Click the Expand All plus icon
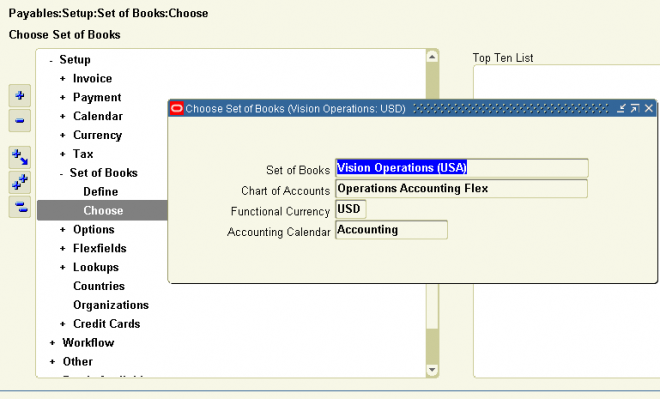The image size is (660, 399). (x=20, y=182)
